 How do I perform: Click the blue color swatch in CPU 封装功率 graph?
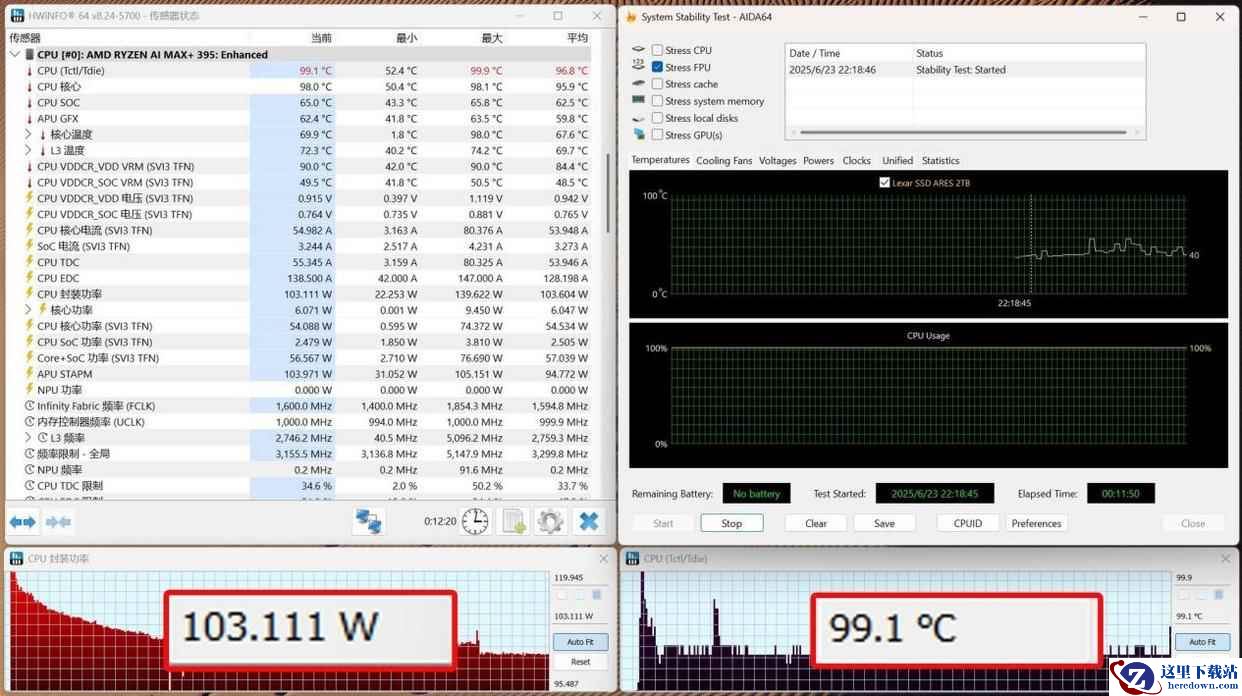(597, 595)
